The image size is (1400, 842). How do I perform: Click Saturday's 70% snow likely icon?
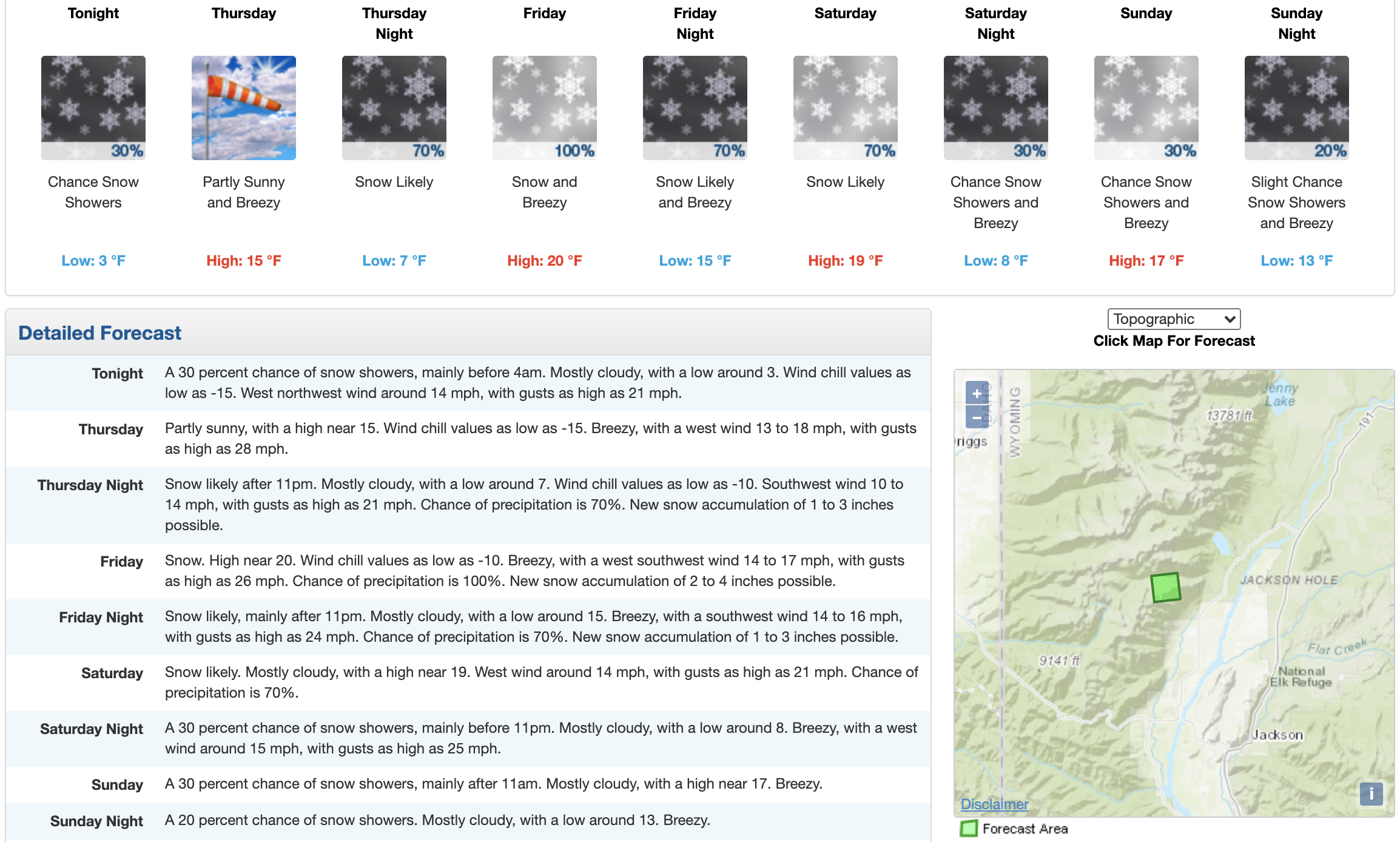[846, 108]
